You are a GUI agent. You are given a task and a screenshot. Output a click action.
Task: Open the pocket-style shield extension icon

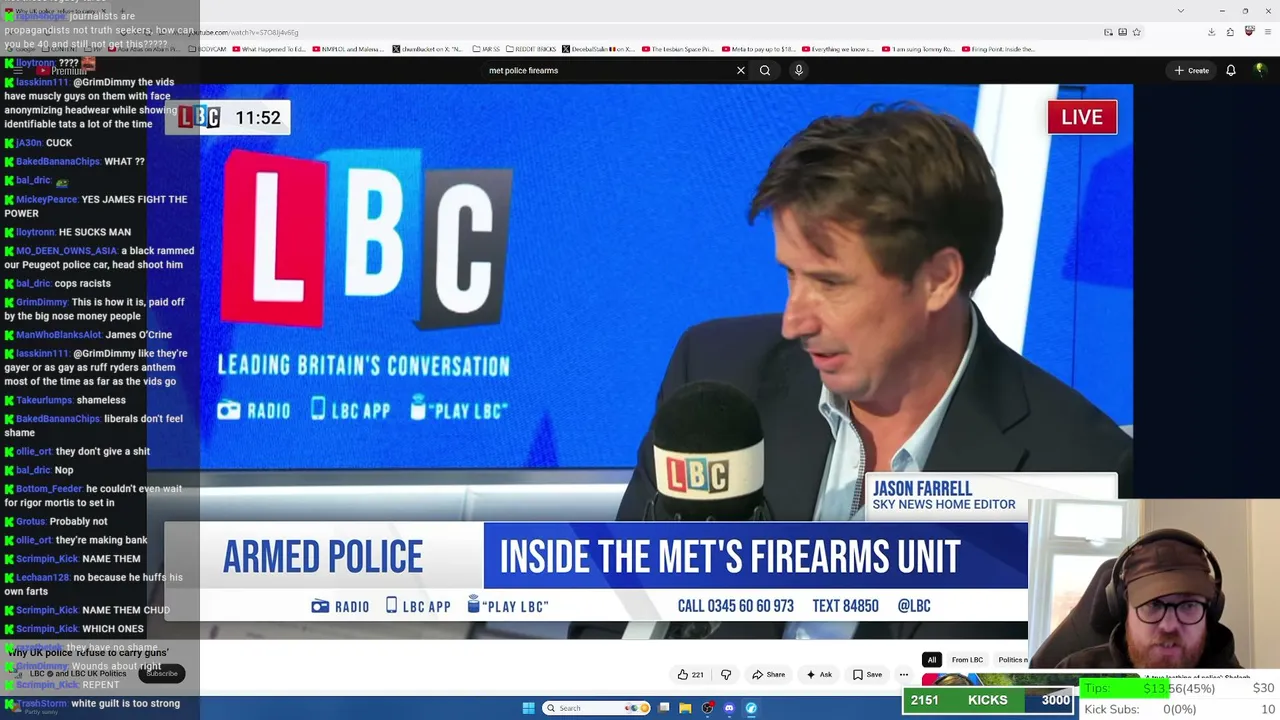(x=1249, y=32)
